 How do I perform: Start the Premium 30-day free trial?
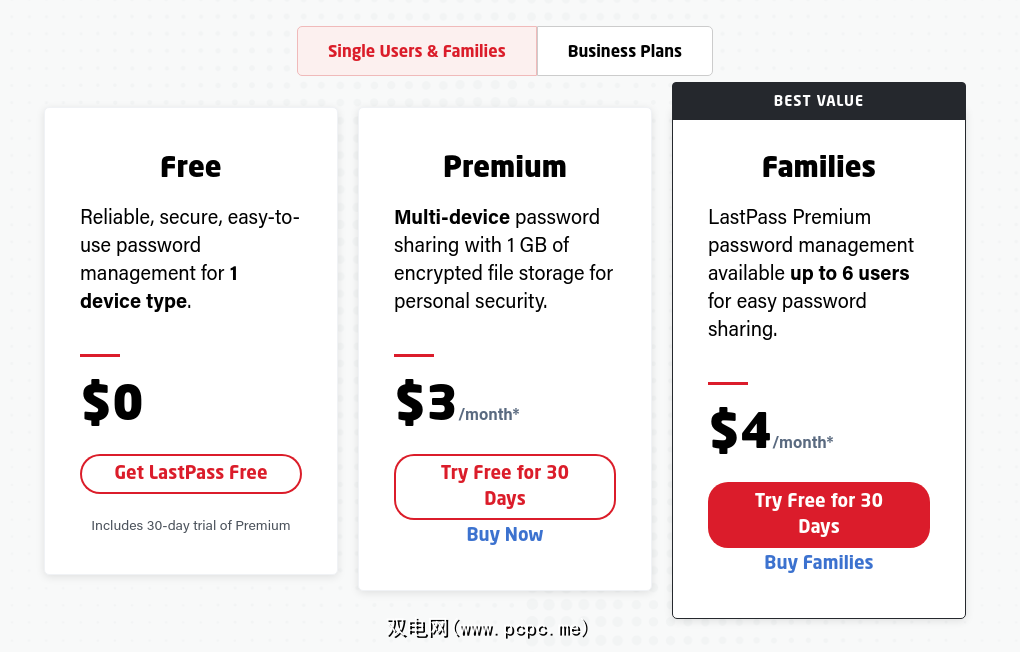505,486
